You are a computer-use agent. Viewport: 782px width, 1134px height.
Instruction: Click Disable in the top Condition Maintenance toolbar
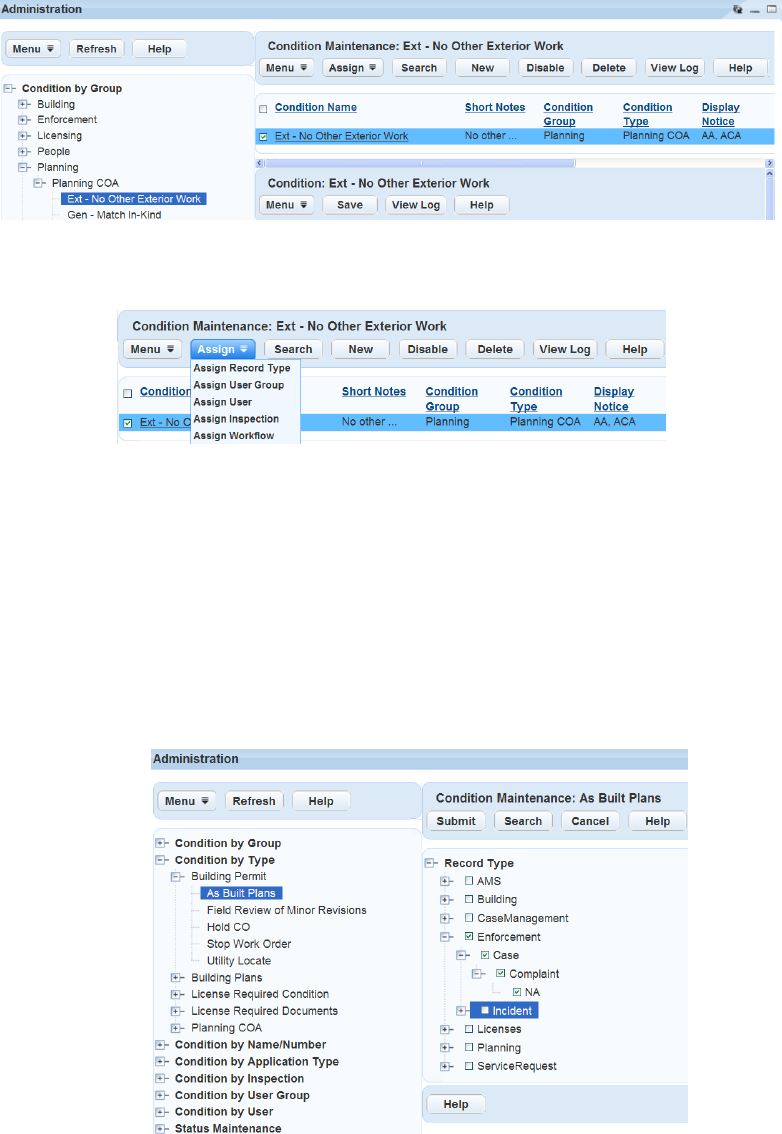point(545,67)
